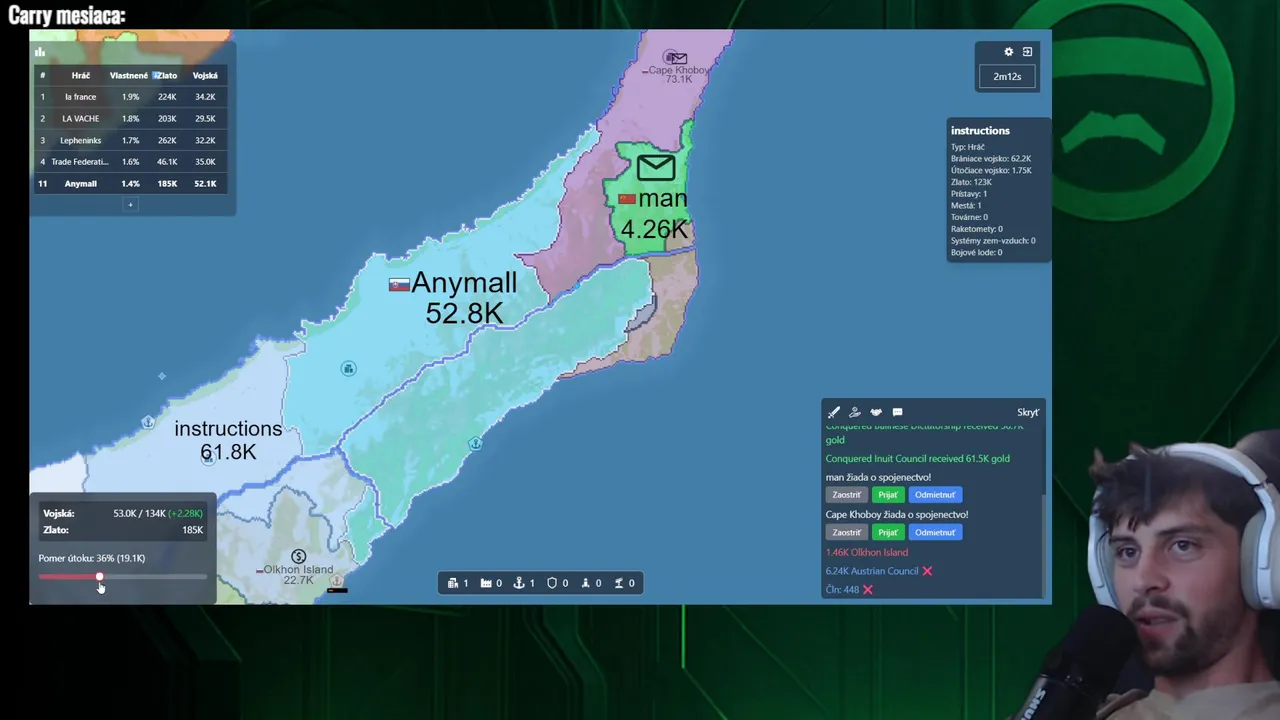The height and width of the screenshot is (720, 1280).
Task: Click the Olkhon Island territory label
Action: [298, 569]
